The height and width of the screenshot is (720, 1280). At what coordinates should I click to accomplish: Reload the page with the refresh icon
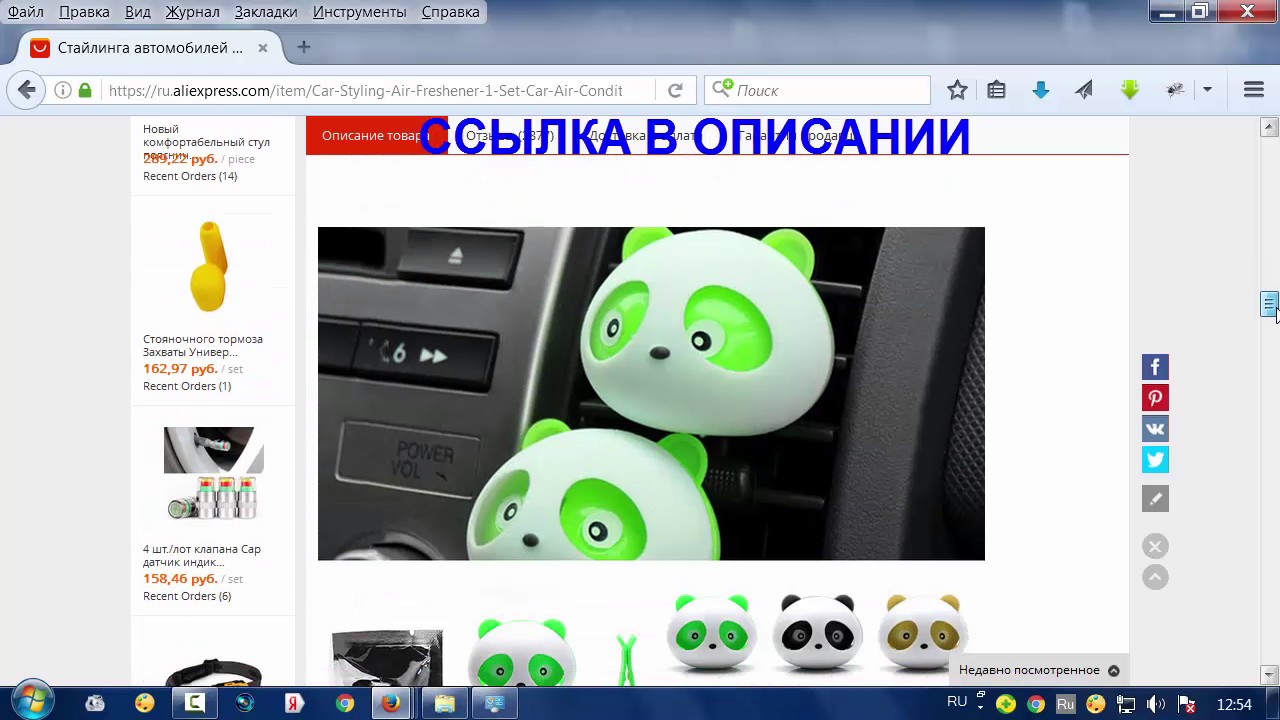(675, 90)
